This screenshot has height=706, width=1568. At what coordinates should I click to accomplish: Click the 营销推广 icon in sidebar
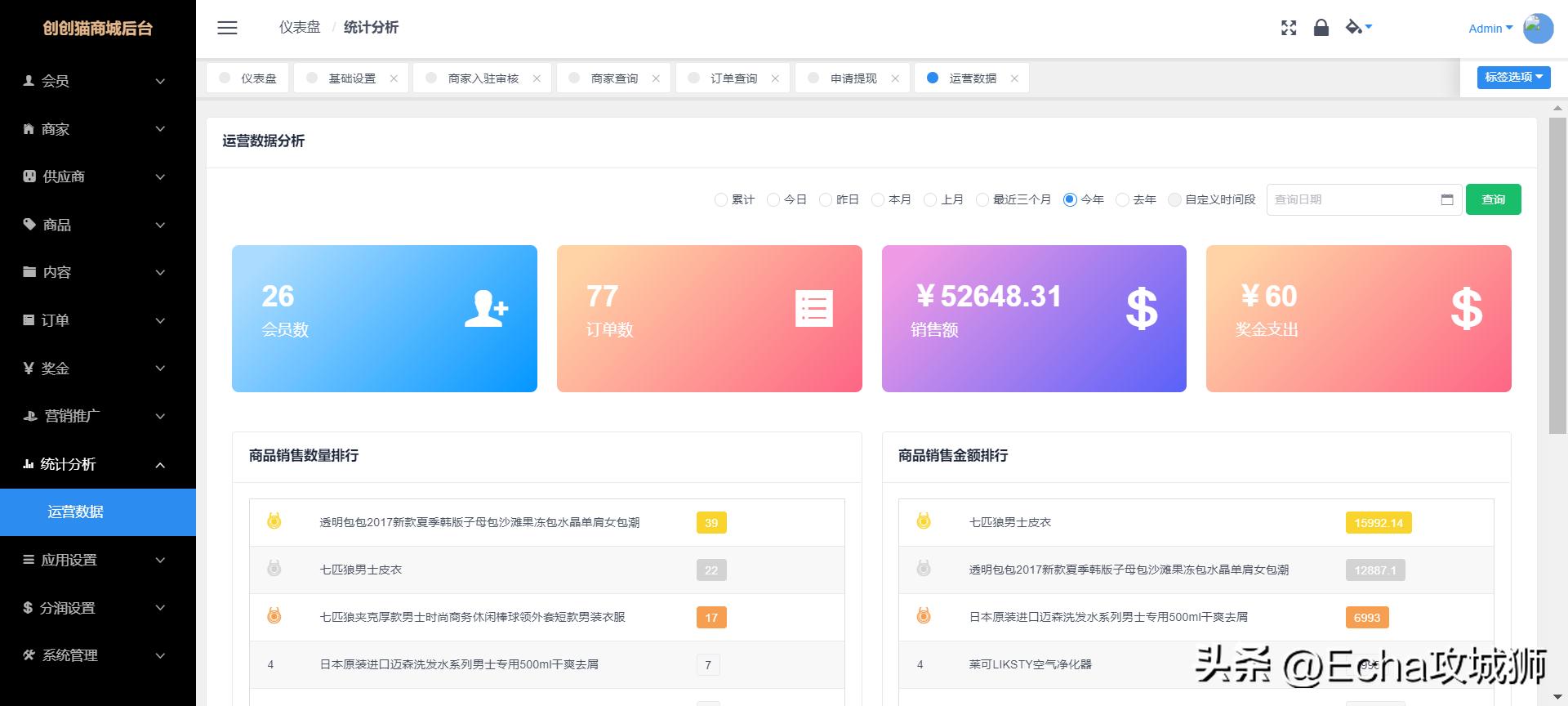pos(30,416)
